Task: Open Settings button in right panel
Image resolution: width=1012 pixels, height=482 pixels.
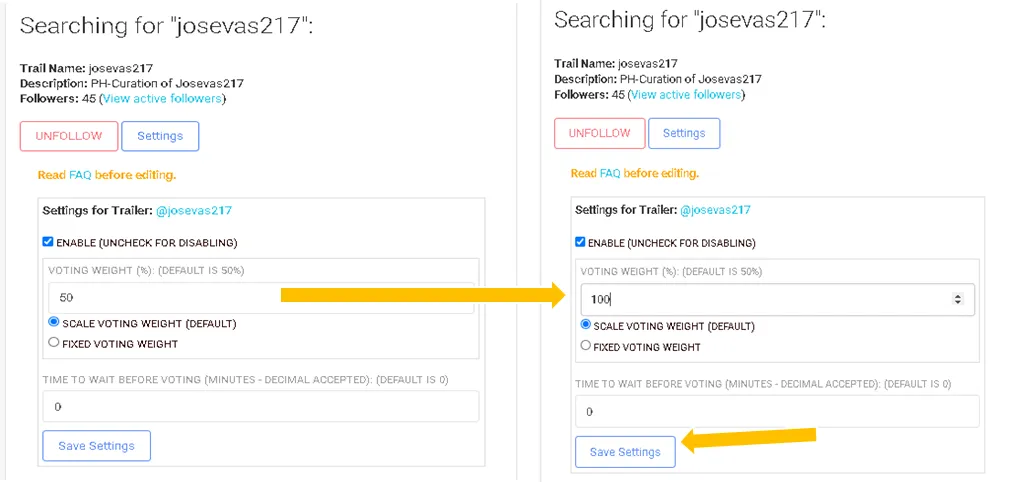Action: pyautogui.click(x=684, y=134)
